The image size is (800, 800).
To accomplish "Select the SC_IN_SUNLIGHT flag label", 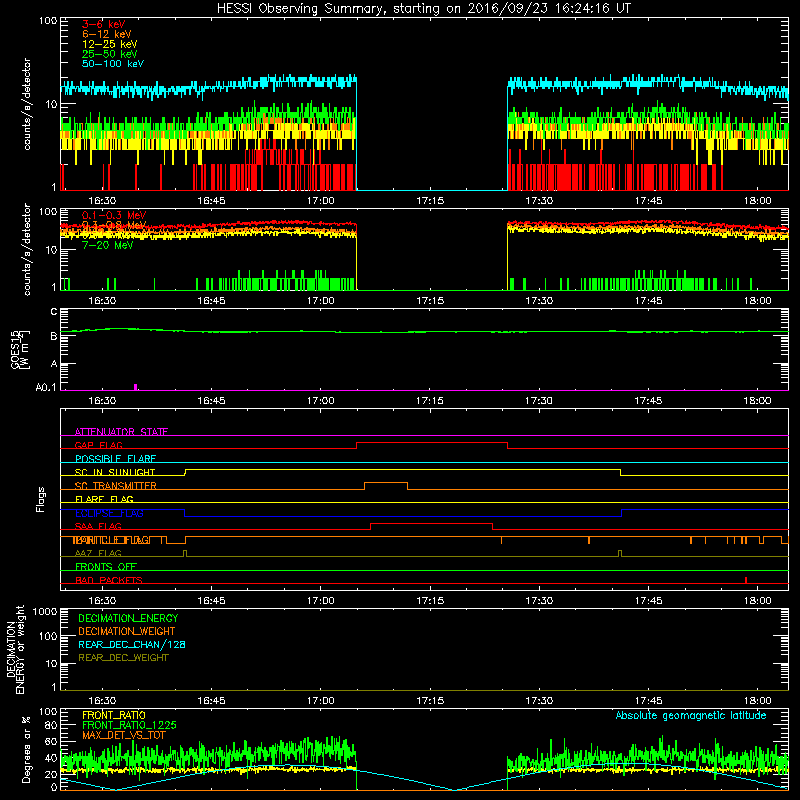I will [x=115, y=472].
